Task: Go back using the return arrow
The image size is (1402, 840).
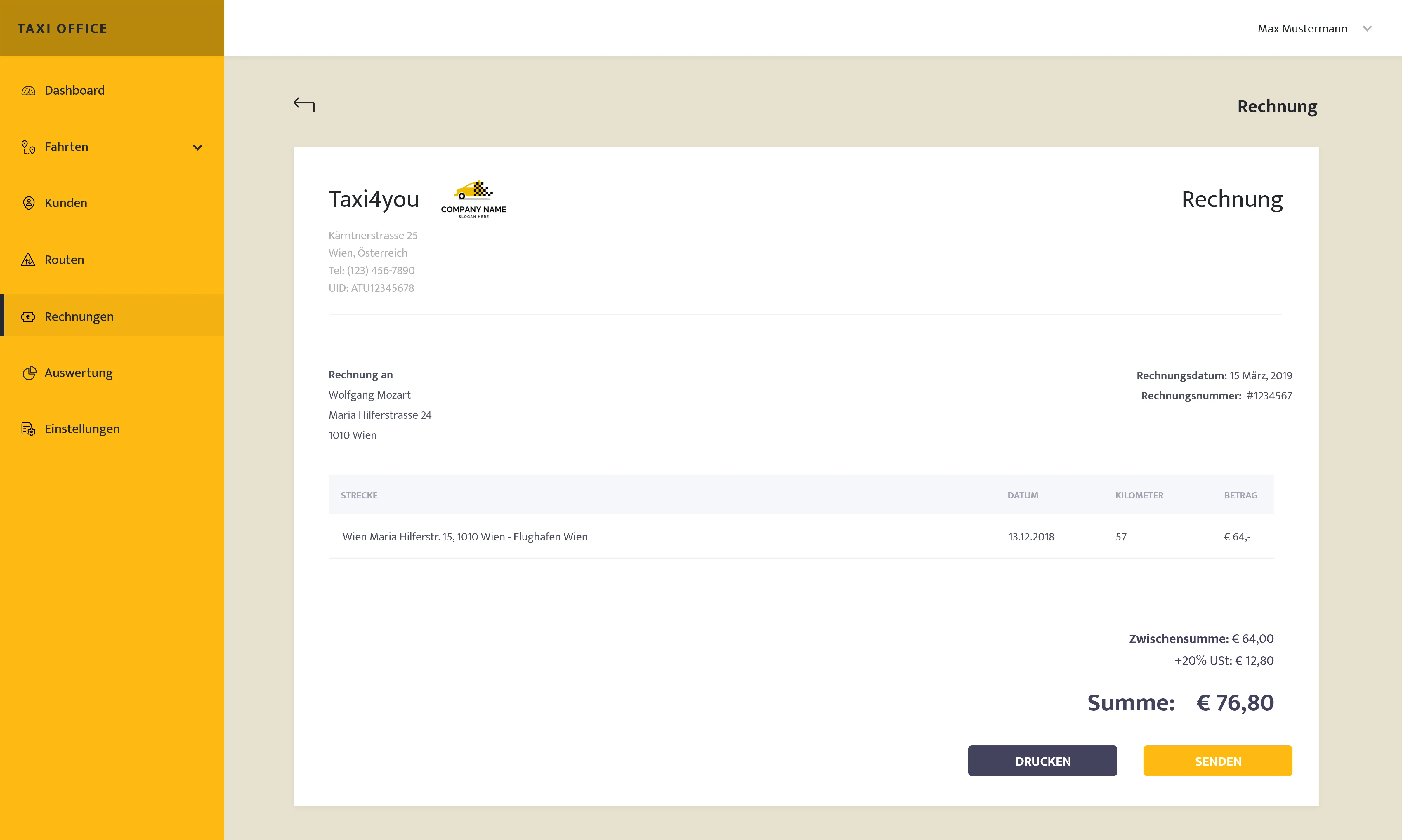Action: pyautogui.click(x=304, y=104)
